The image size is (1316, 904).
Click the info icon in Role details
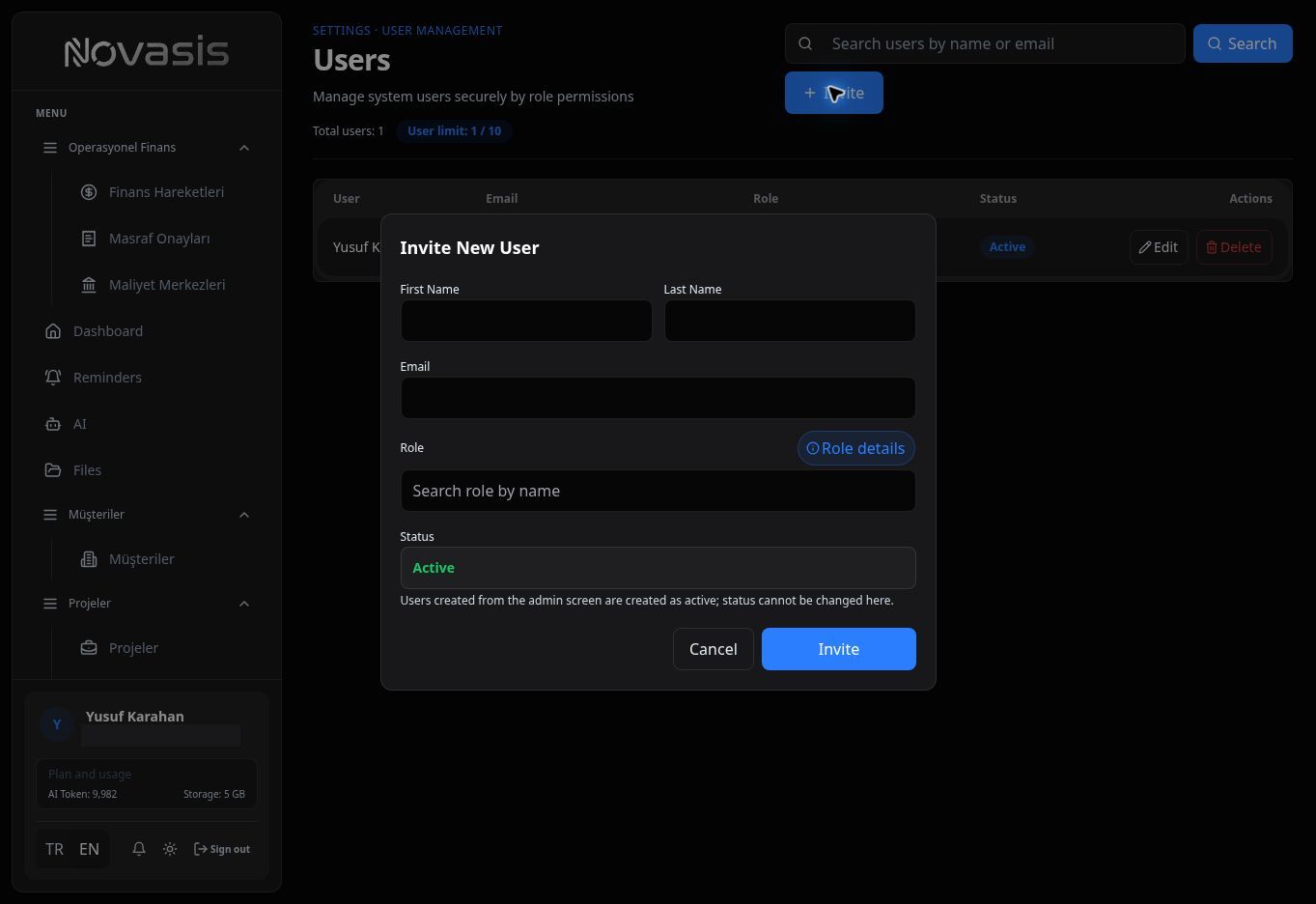(x=813, y=448)
